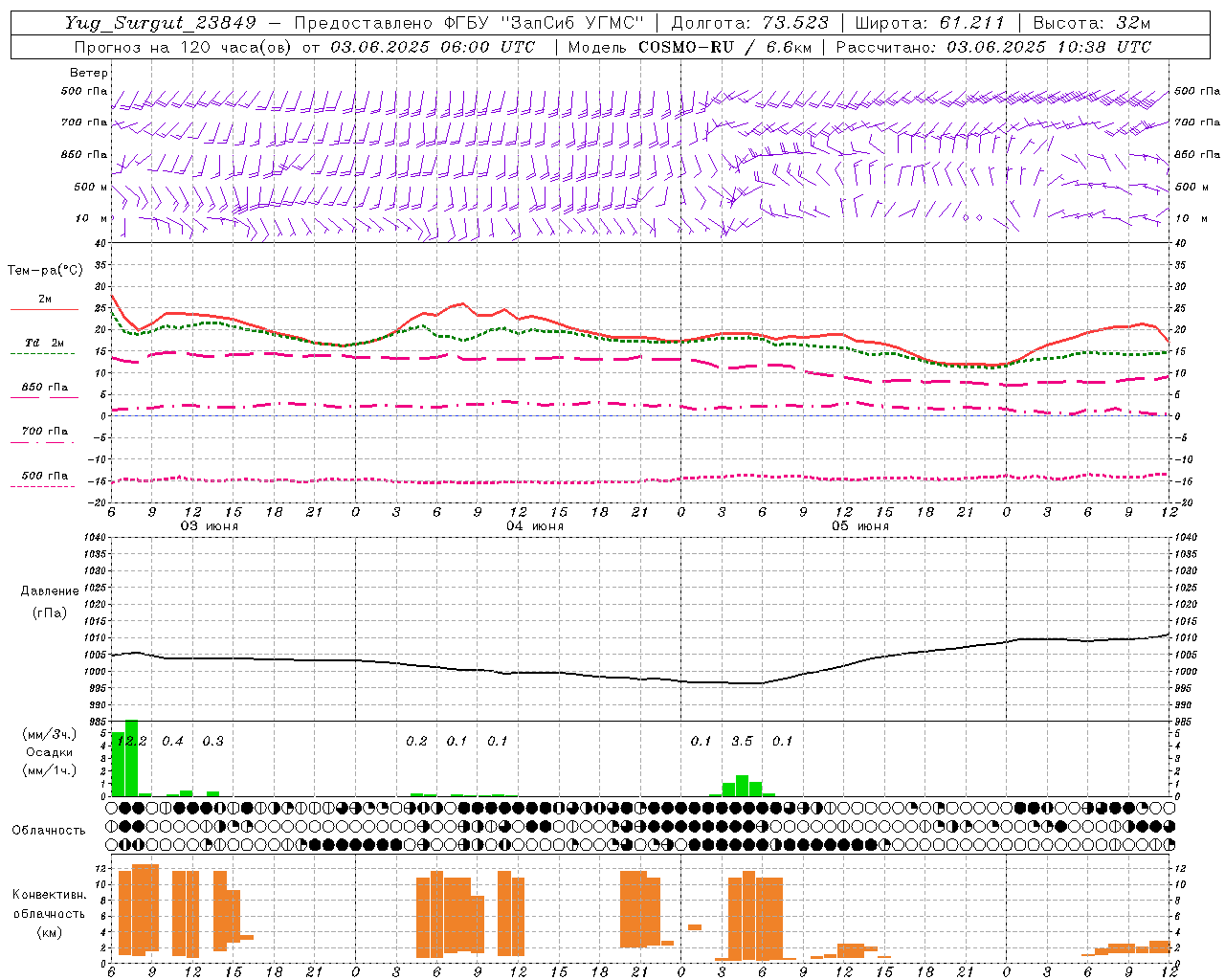Click the 0.2 precipitation amount
This screenshot has height=980, width=1225.
point(416,741)
